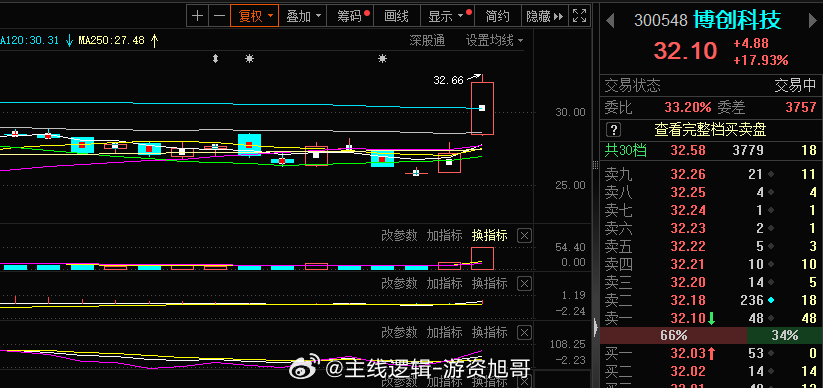Select the 卖六 row at 32.23
Screen dimensions: 823x388
pyautogui.click(x=711, y=228)
